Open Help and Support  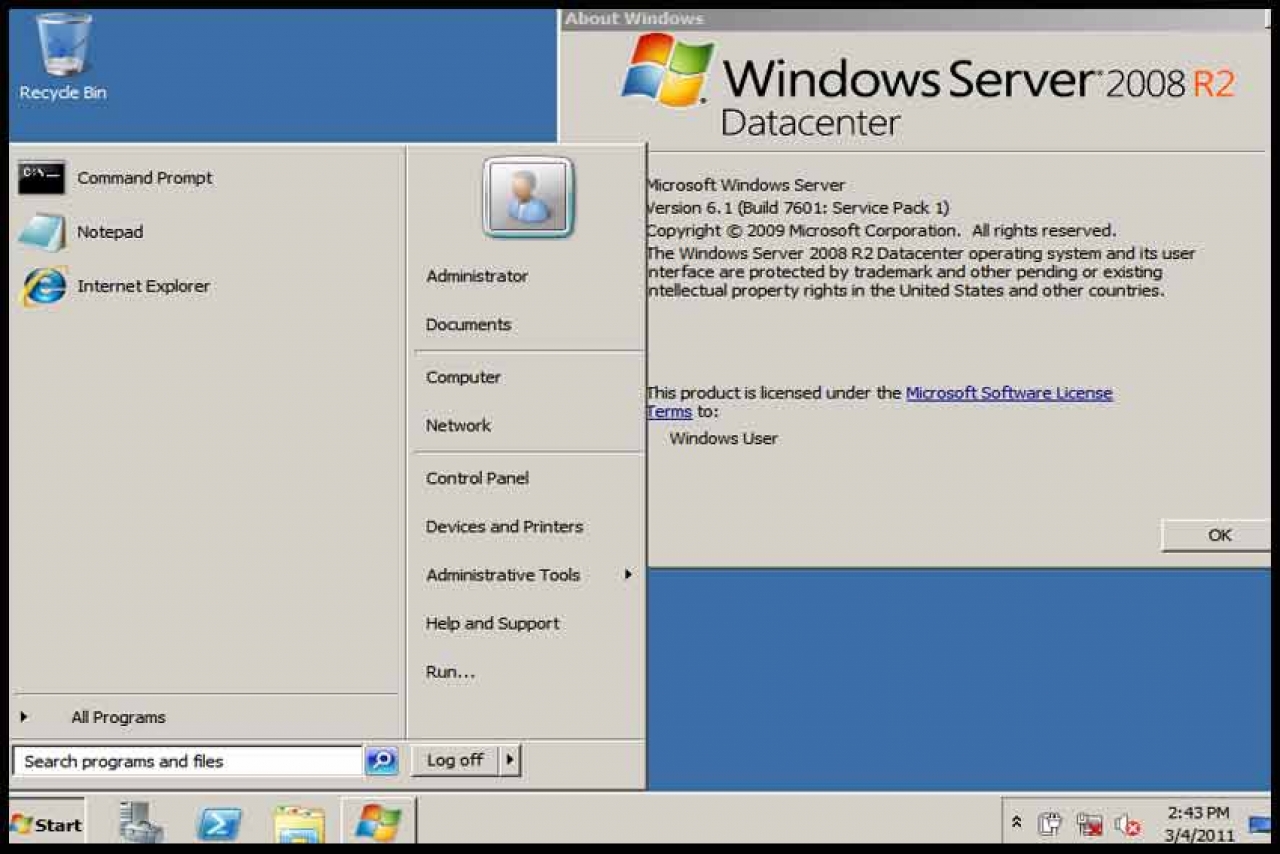click(x=492, y=624)
